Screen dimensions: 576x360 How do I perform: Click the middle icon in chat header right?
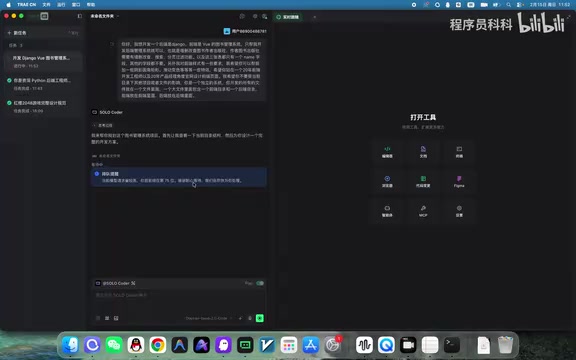point(255,16)
